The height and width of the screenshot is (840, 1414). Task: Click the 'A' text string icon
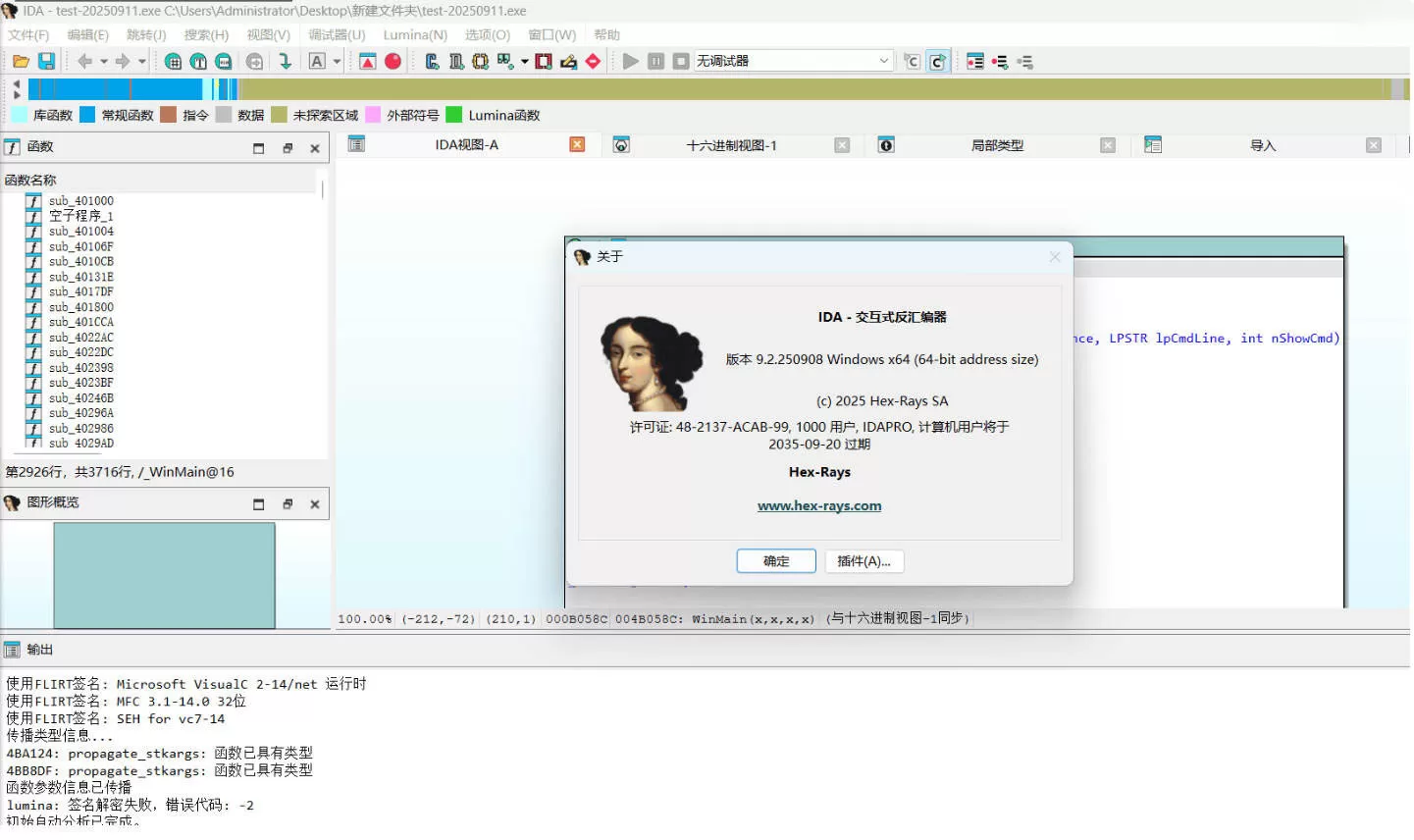[316, 60]
